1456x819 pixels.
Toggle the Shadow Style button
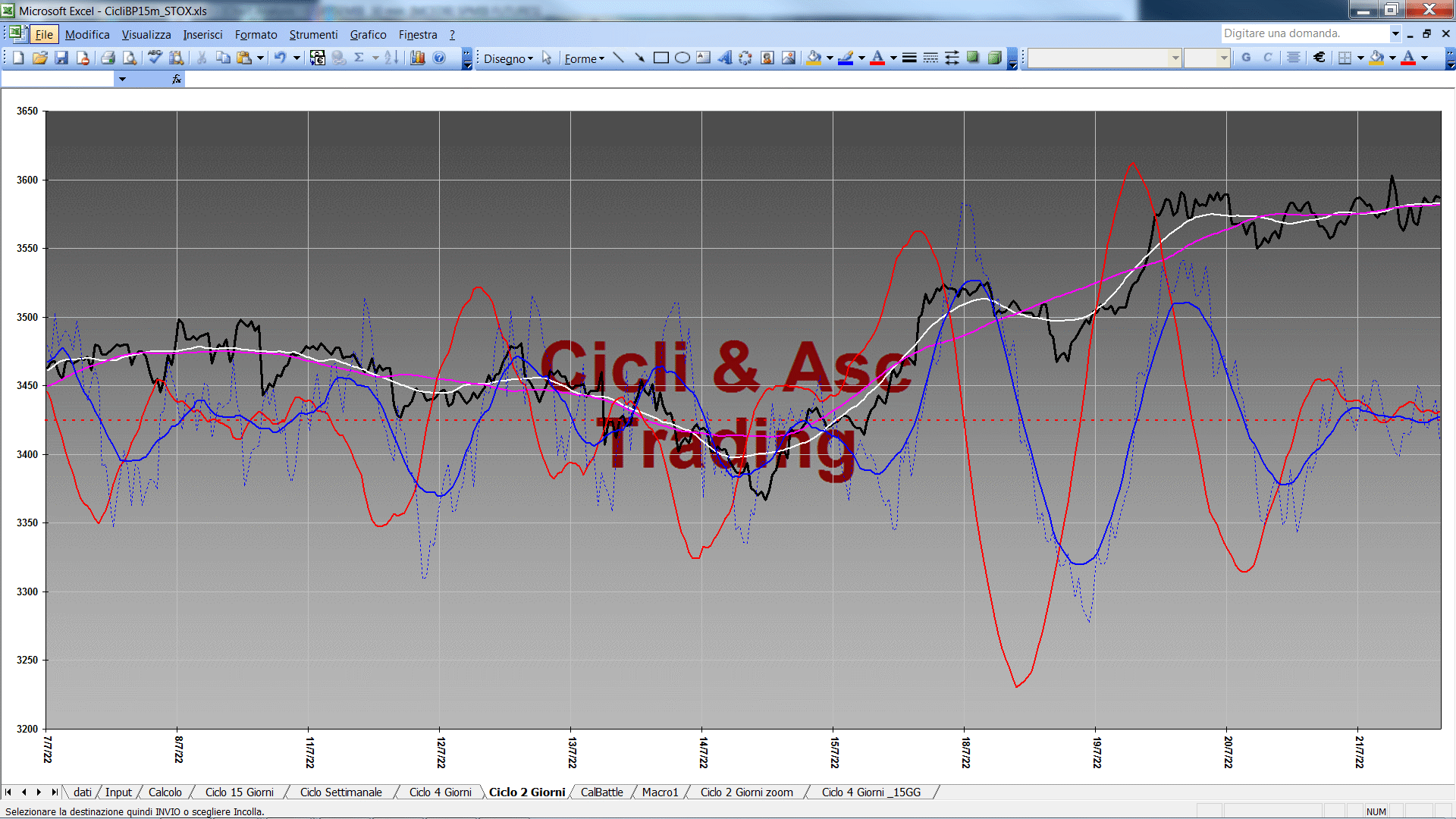pos(973,58)
